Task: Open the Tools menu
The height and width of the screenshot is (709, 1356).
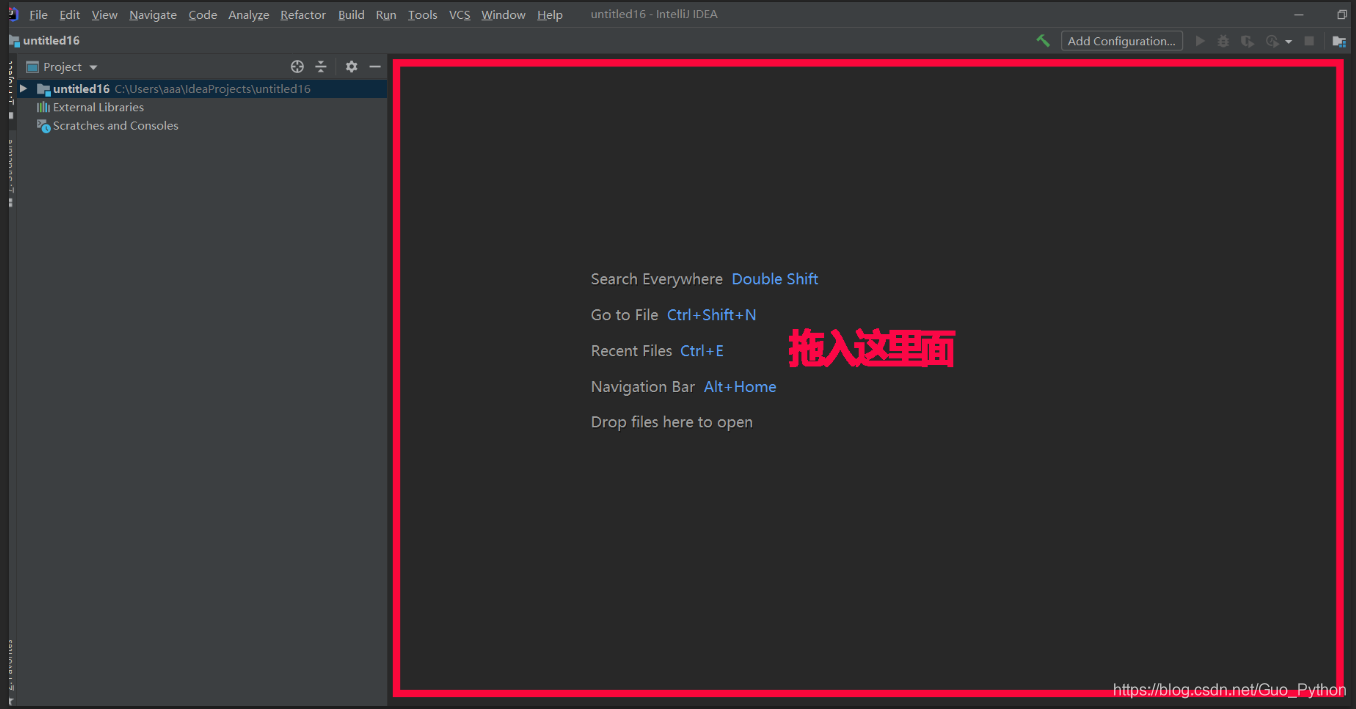Action: point(423,15)
